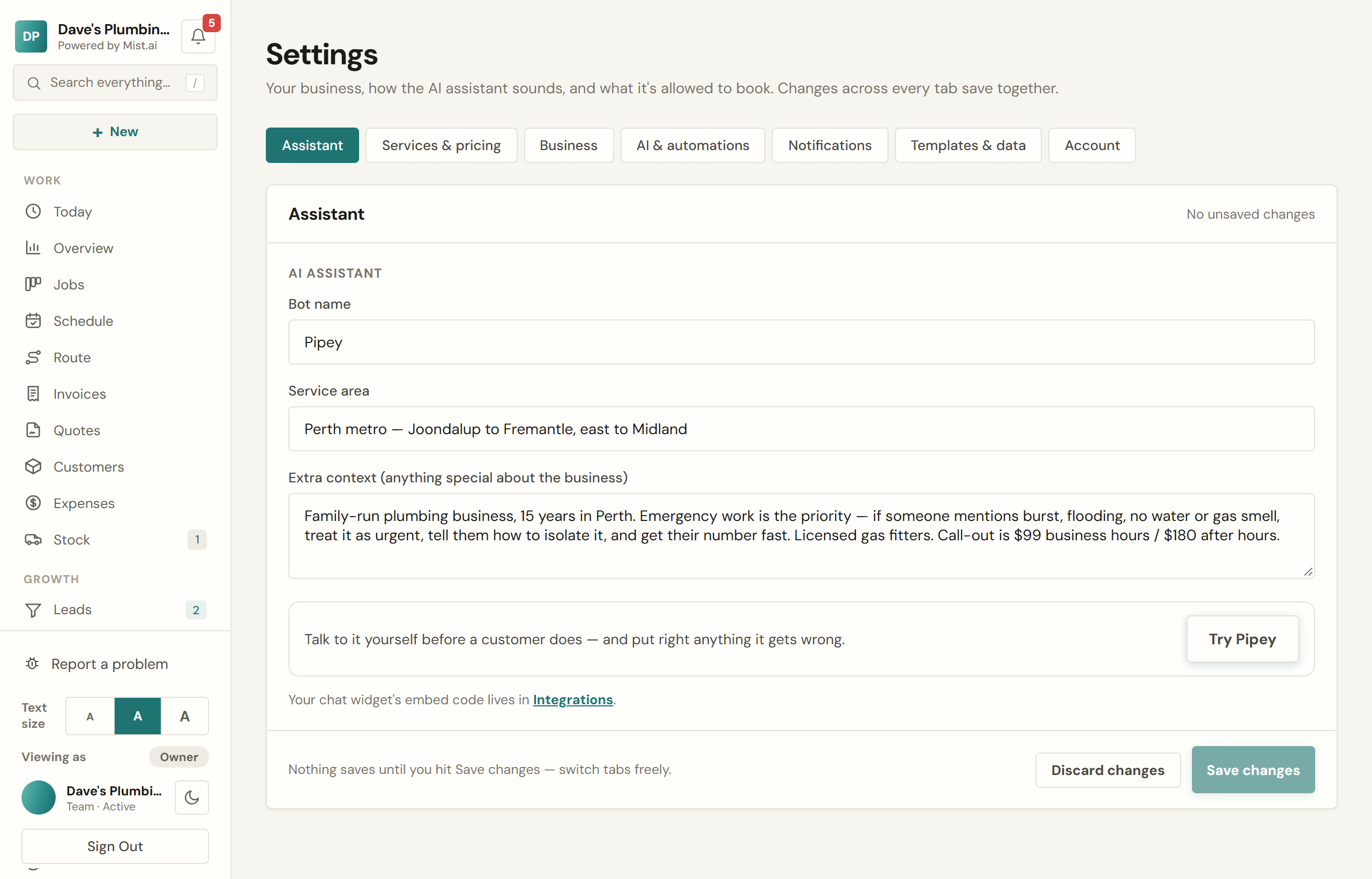Click the magnifier icon in search box
The image size is (1372, 879).
(x=34, y=83)
